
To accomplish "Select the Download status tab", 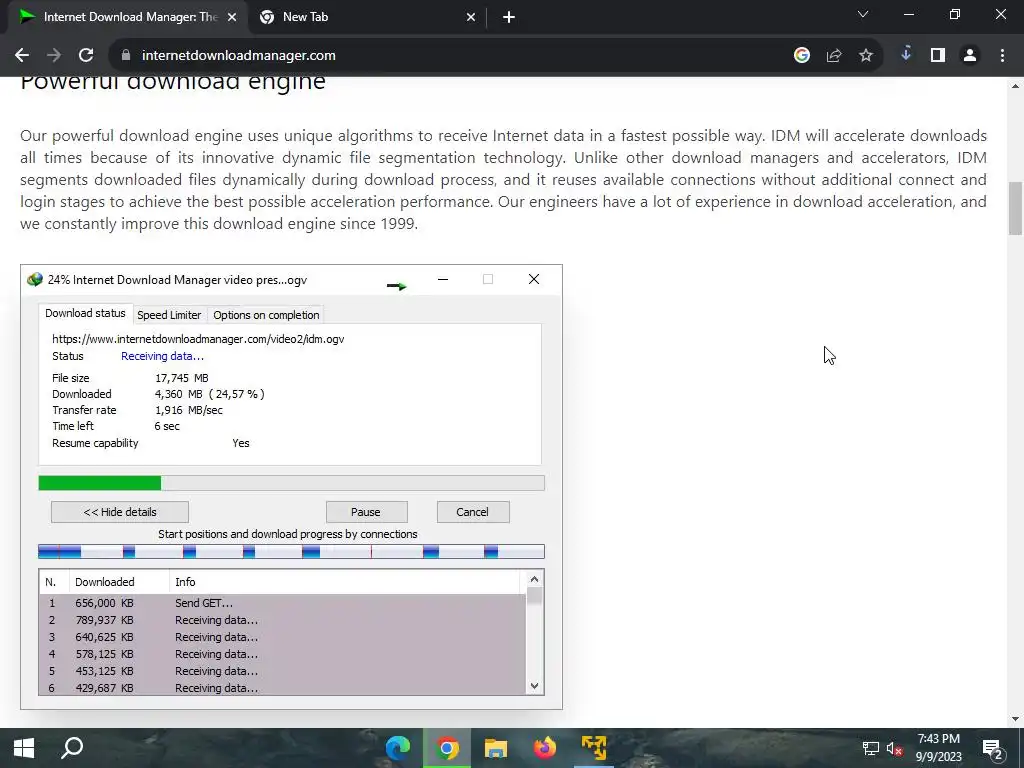I will point(86,313).
